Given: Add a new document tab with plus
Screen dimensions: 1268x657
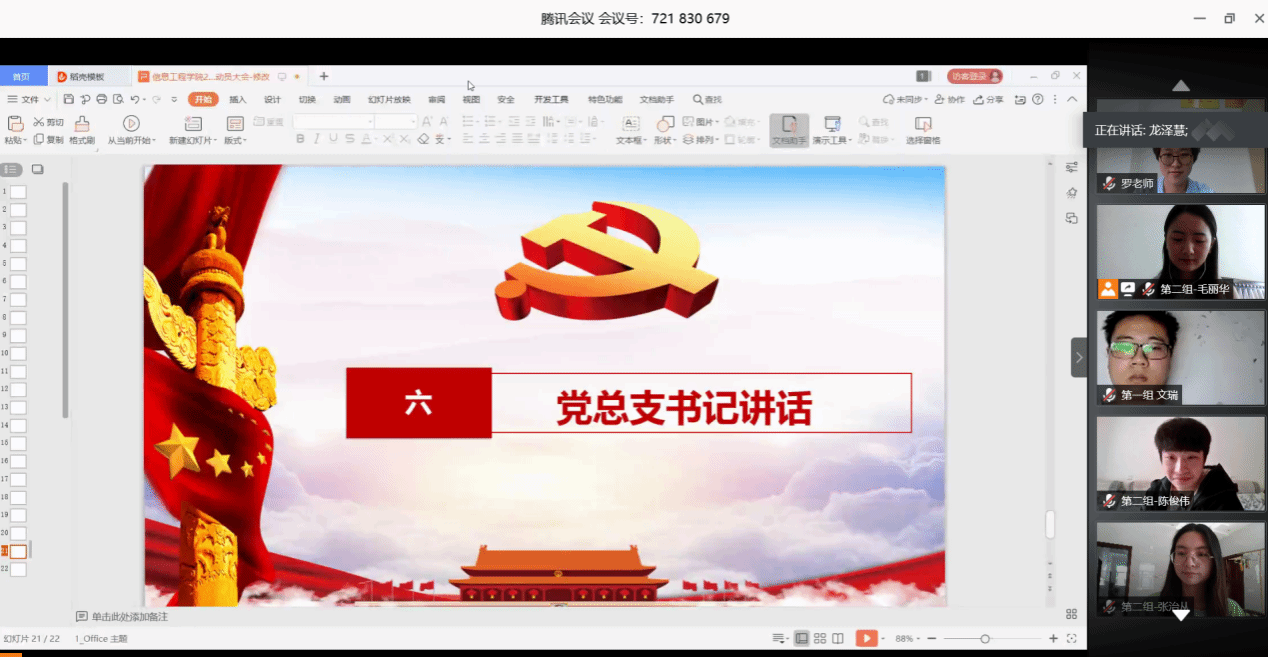Looking at the screenshot, I should pos(324,76).
